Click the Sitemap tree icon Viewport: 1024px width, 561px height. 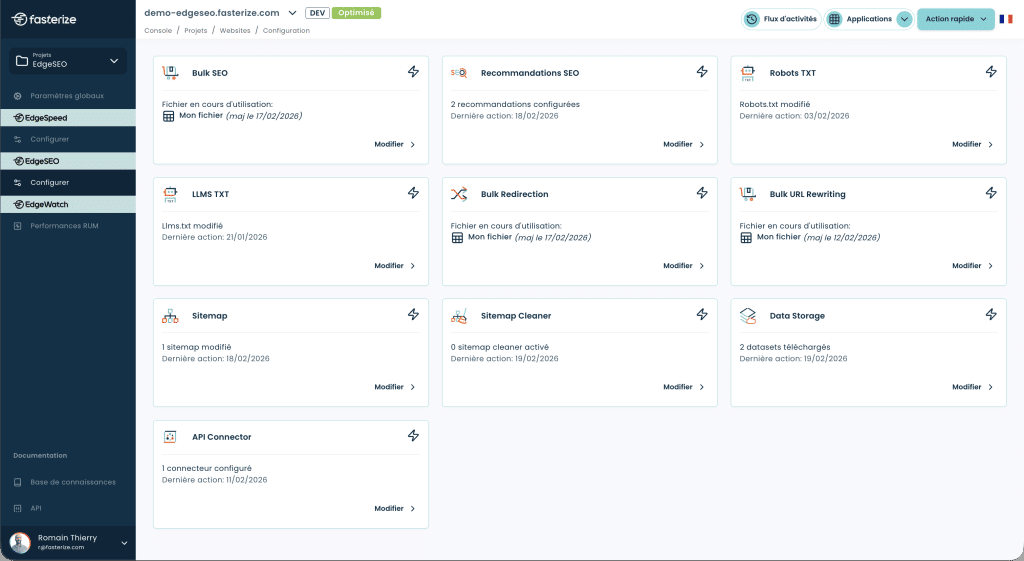click(x=170, y=316)
